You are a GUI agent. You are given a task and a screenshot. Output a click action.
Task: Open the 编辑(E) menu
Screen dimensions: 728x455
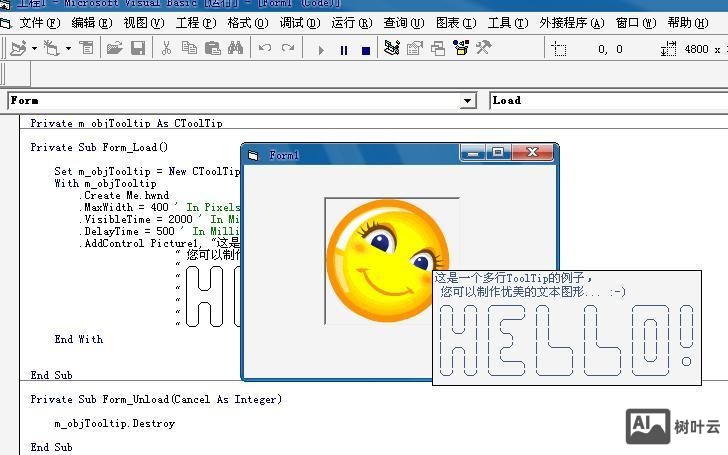[x=92, y=23]
